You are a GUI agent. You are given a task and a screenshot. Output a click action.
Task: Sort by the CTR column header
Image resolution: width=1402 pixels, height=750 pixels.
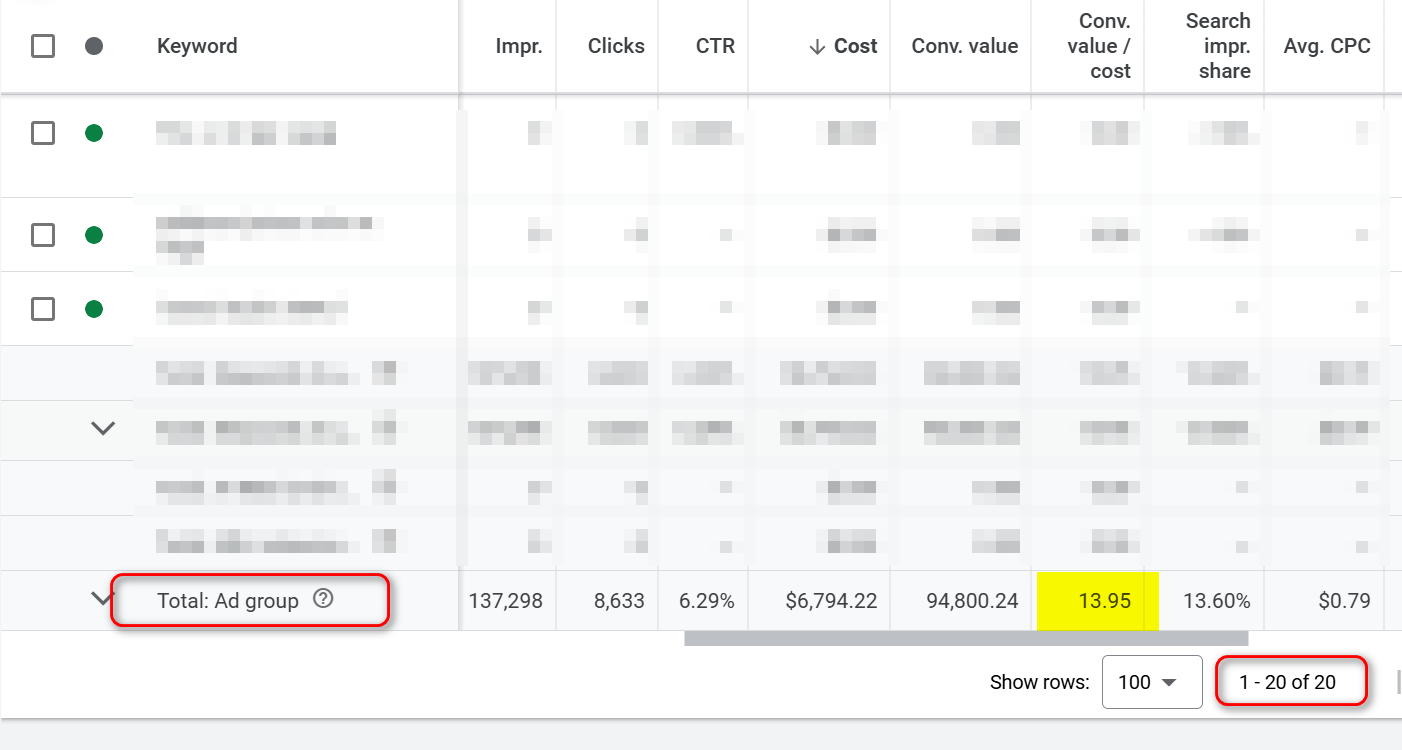716,46
